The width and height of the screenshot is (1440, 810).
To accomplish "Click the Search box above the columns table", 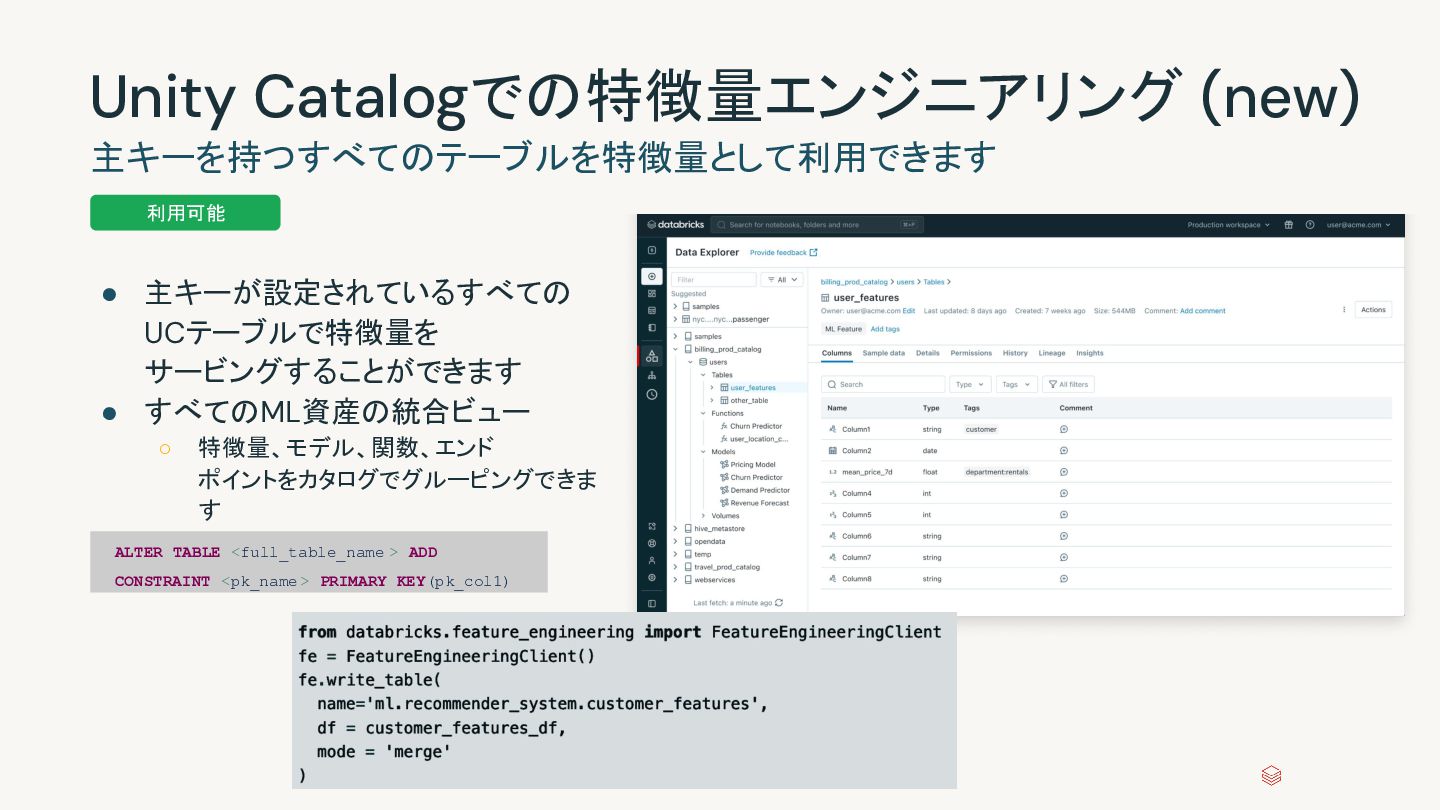I will pos(883,384).
